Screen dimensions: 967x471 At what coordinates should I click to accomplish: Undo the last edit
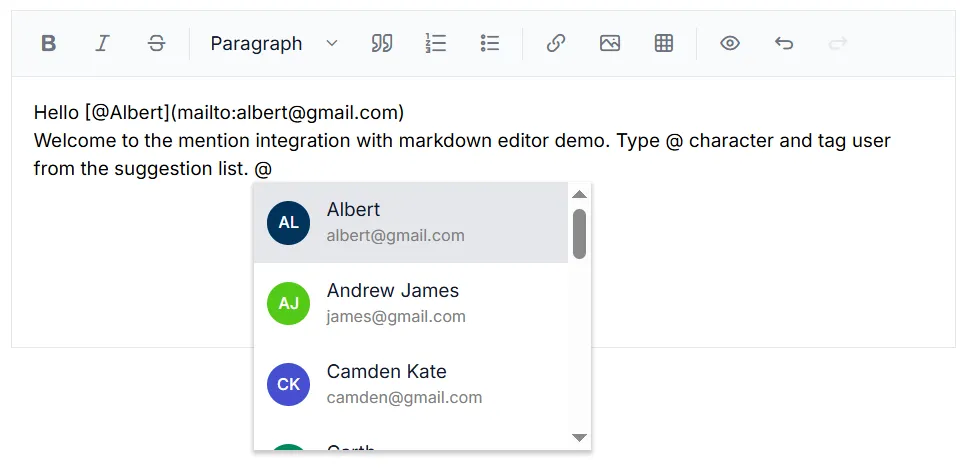784,43
